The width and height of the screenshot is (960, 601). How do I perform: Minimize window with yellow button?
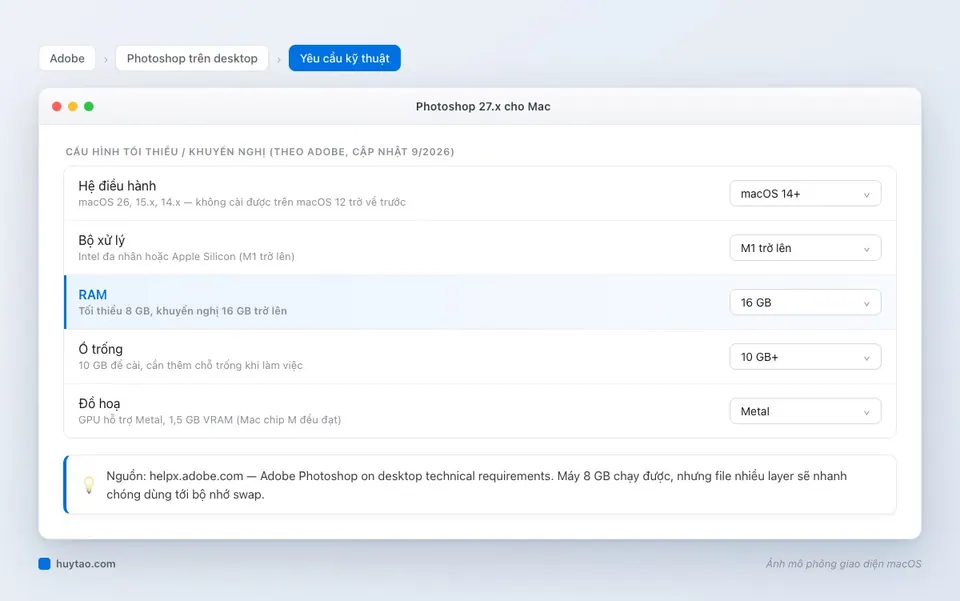pos(73,106)
